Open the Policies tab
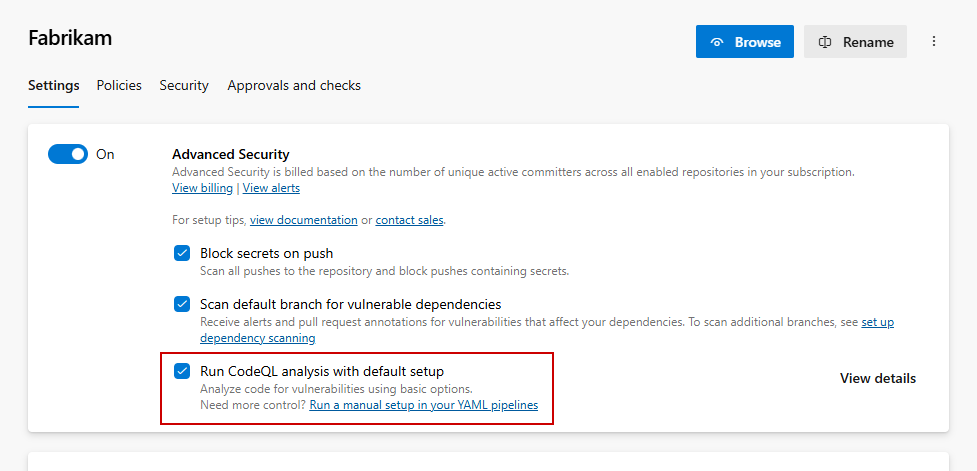Viewport: 977px width, 471px height. pos(119,86)
